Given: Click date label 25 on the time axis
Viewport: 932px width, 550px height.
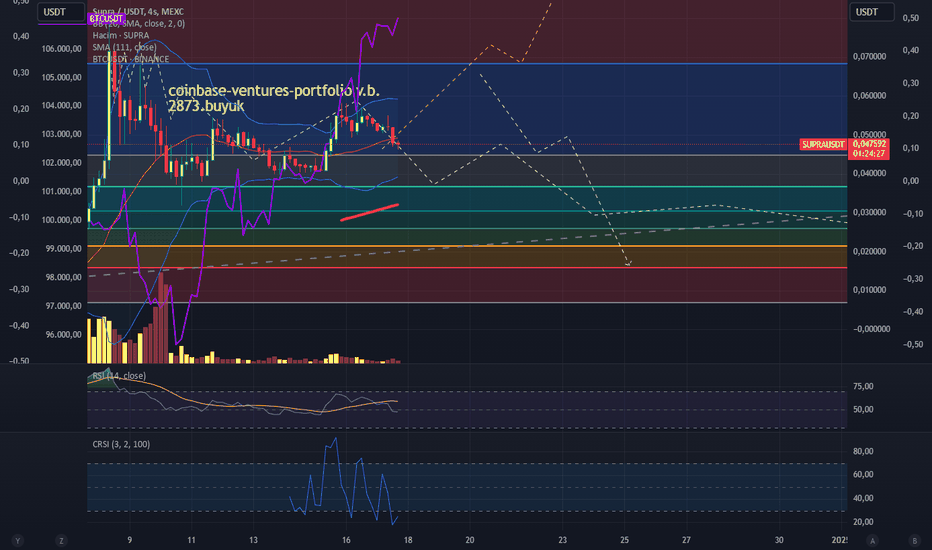Looking at the screenshot, I should (624, 540).
